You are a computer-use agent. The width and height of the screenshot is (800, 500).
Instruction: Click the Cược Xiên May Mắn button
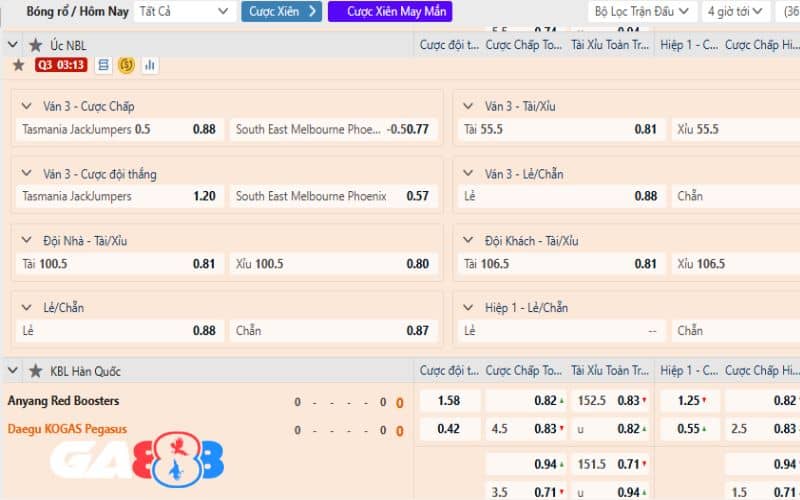390,11
